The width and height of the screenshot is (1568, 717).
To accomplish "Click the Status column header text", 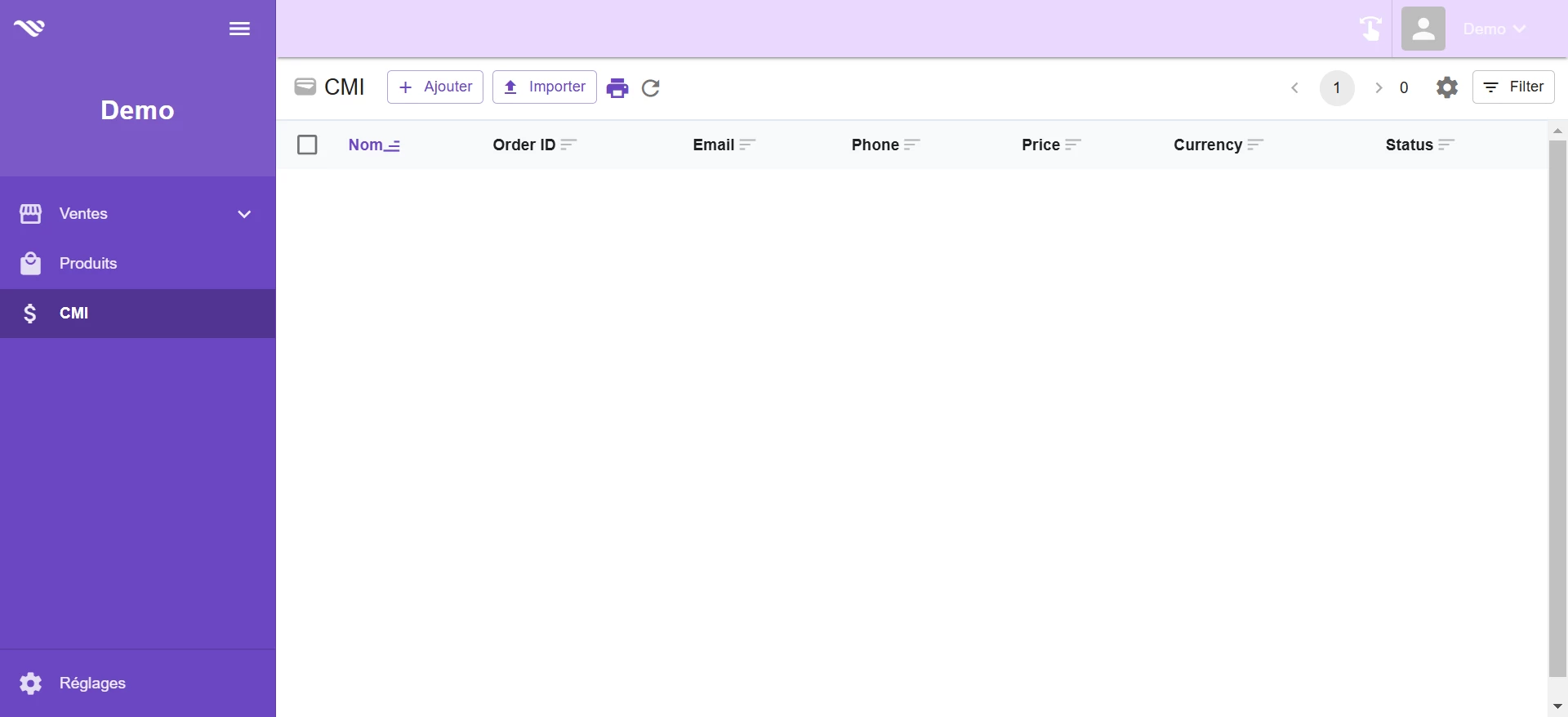I will [x=1410, y=145].
